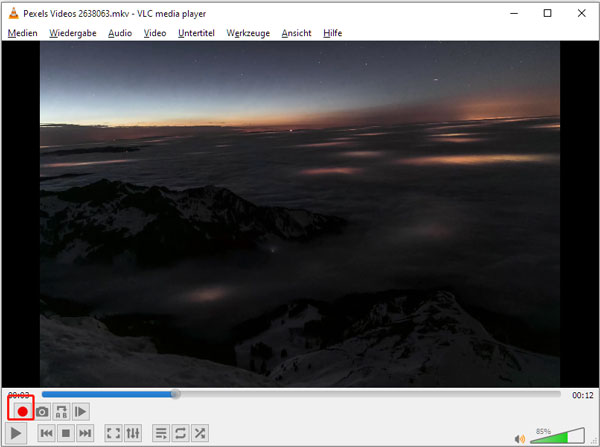Open extended settings equalizer icon

tap(133, 433)
